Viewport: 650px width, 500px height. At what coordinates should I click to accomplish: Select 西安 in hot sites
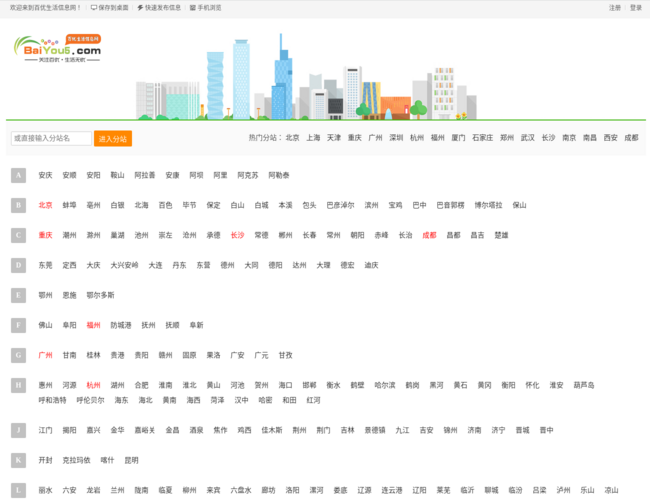pos(610,138)
